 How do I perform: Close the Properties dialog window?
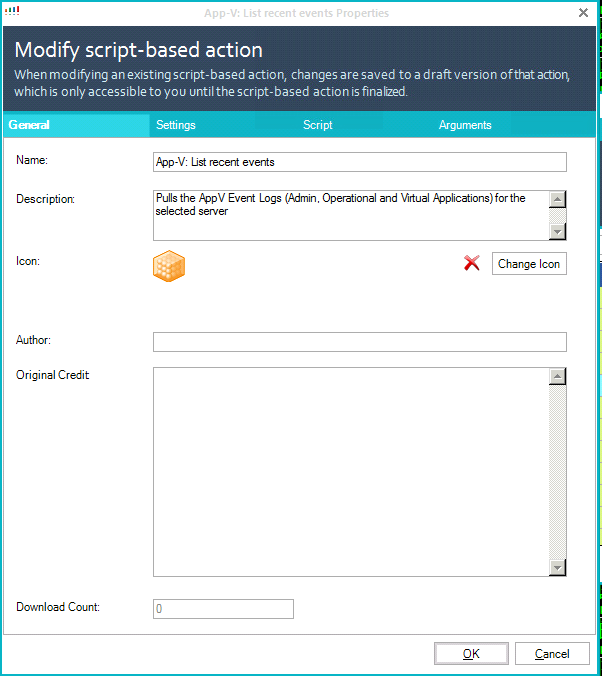coord(583,13)
